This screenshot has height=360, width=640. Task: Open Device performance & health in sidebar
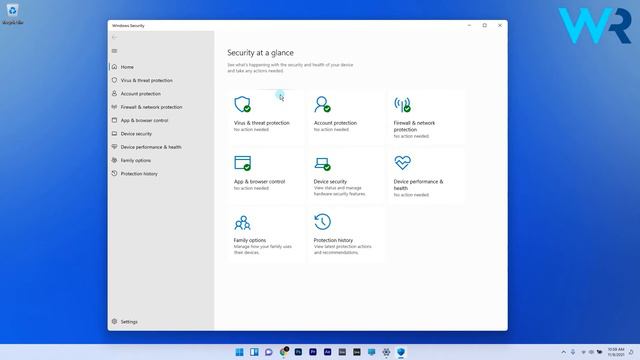tap(151, 147)
